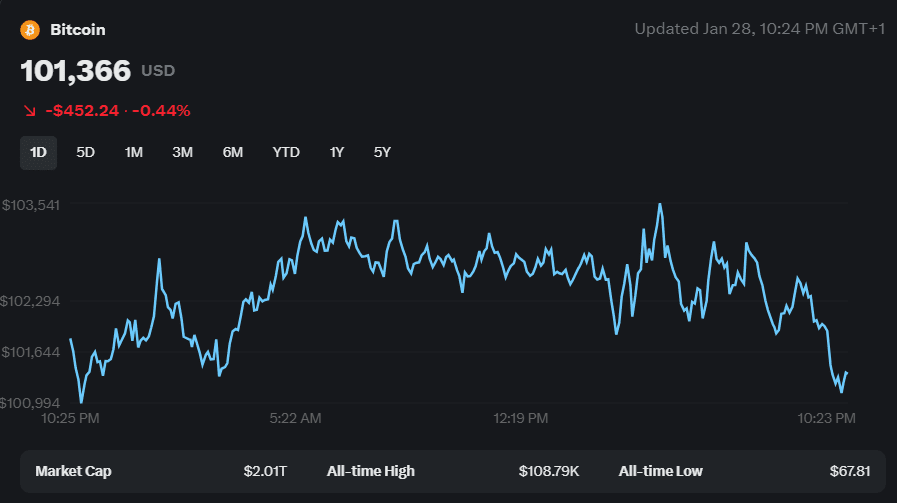Screen dimensions: 897x503
Task: Switch to the 1Y chart range
Action: pyautogui.click(x=336, y=153)
